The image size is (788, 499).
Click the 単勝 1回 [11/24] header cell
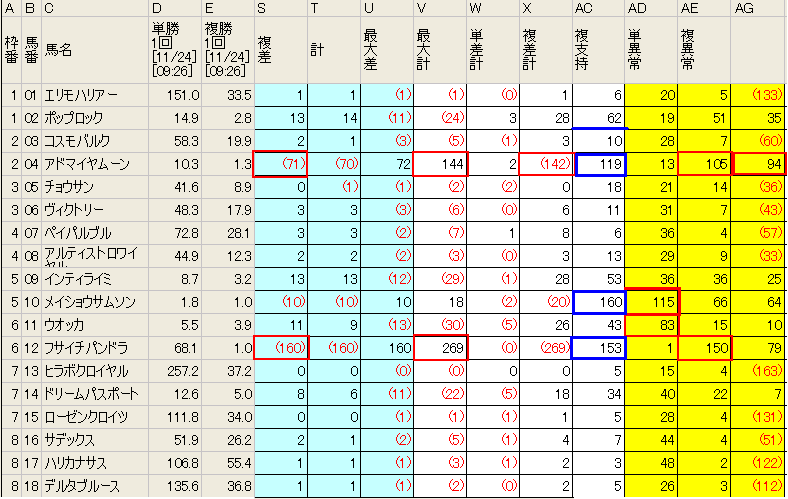pyautogui.click(x=175, y=50)
